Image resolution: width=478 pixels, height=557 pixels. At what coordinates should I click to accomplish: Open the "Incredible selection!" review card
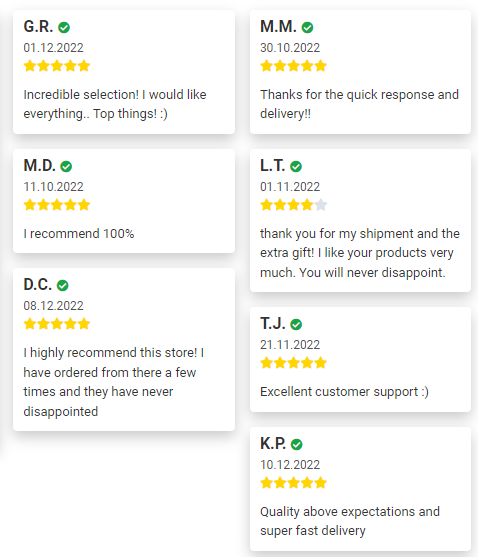(124, 72)
